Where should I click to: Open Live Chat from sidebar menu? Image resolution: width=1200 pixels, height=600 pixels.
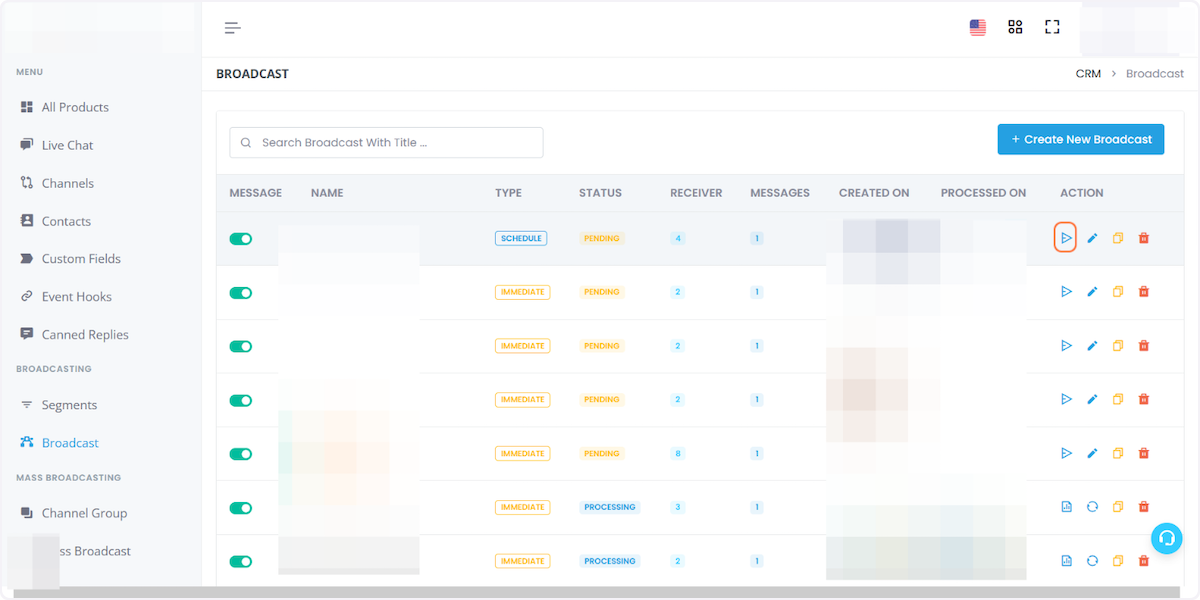tap(67, 145)
